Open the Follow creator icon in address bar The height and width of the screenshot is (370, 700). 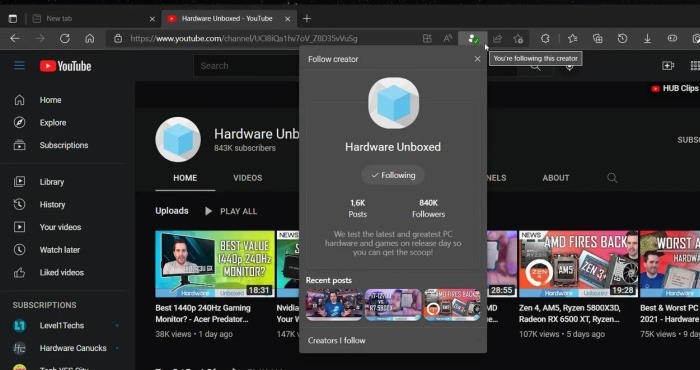click(473, 39)
